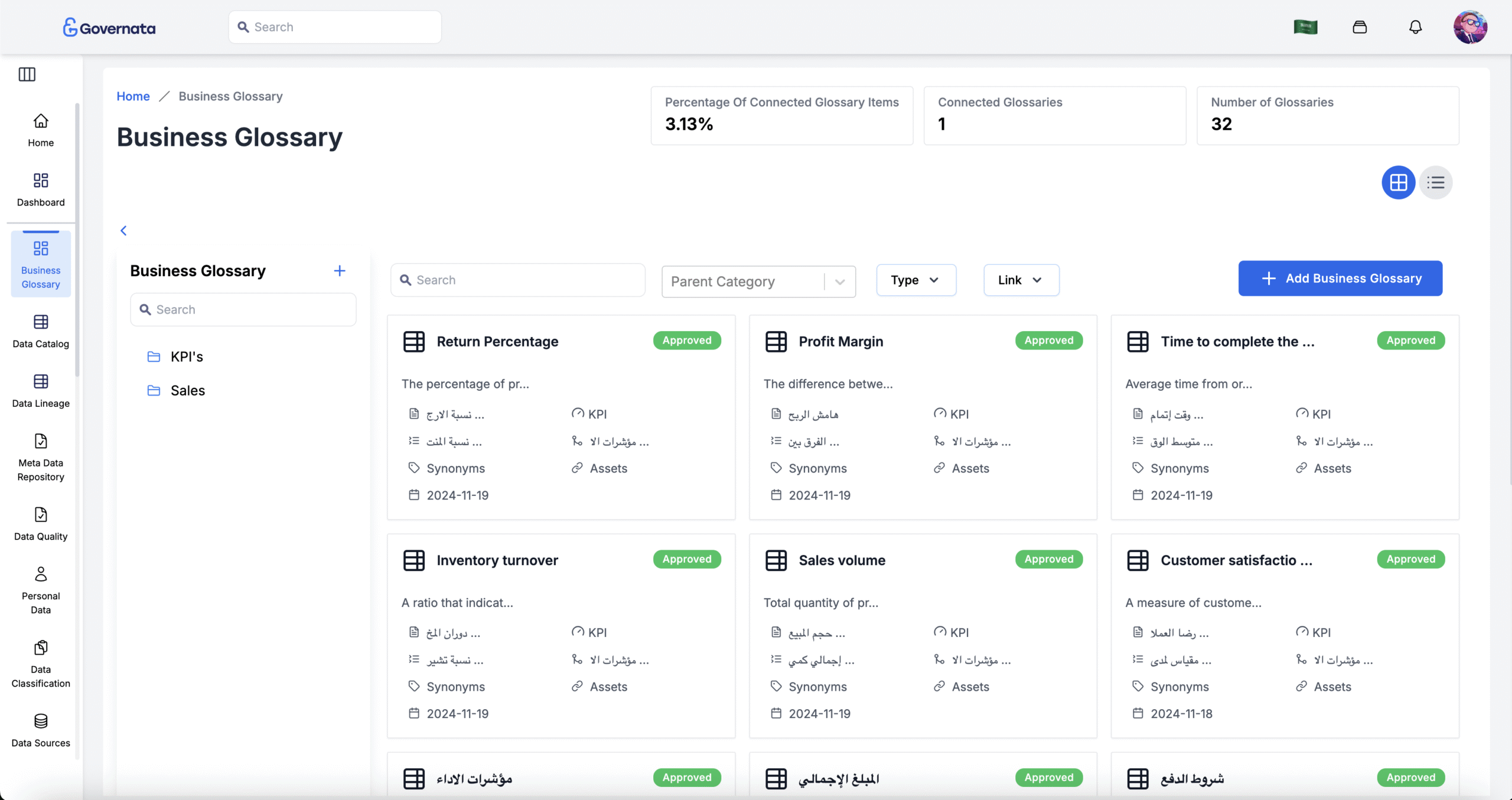The height and width of the screenshot is (800, 1512).
Task: Click KPI type on Inventory turnover card
Action: (597, 632)
